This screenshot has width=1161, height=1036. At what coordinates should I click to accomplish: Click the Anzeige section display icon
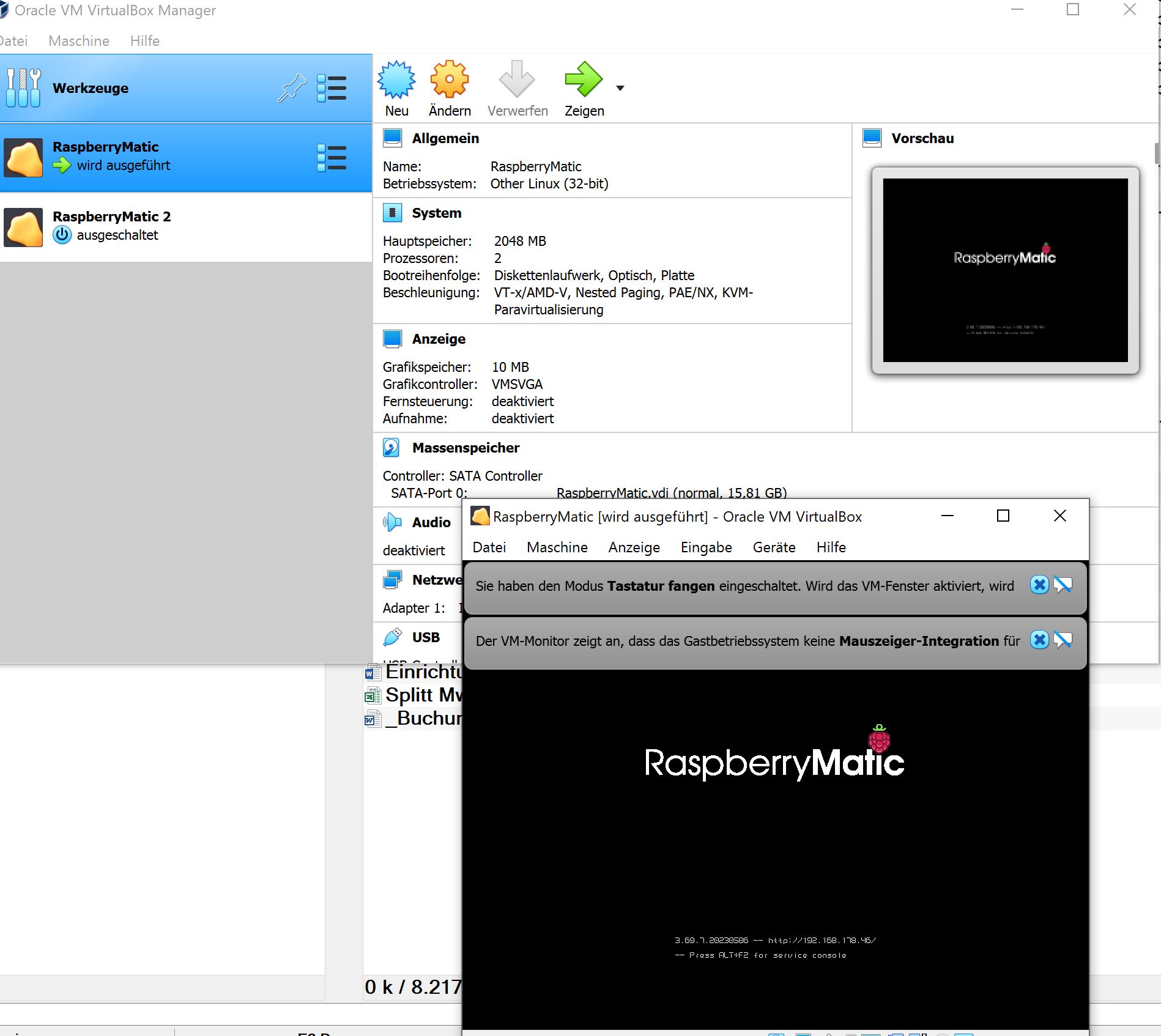tap(392, 339)
